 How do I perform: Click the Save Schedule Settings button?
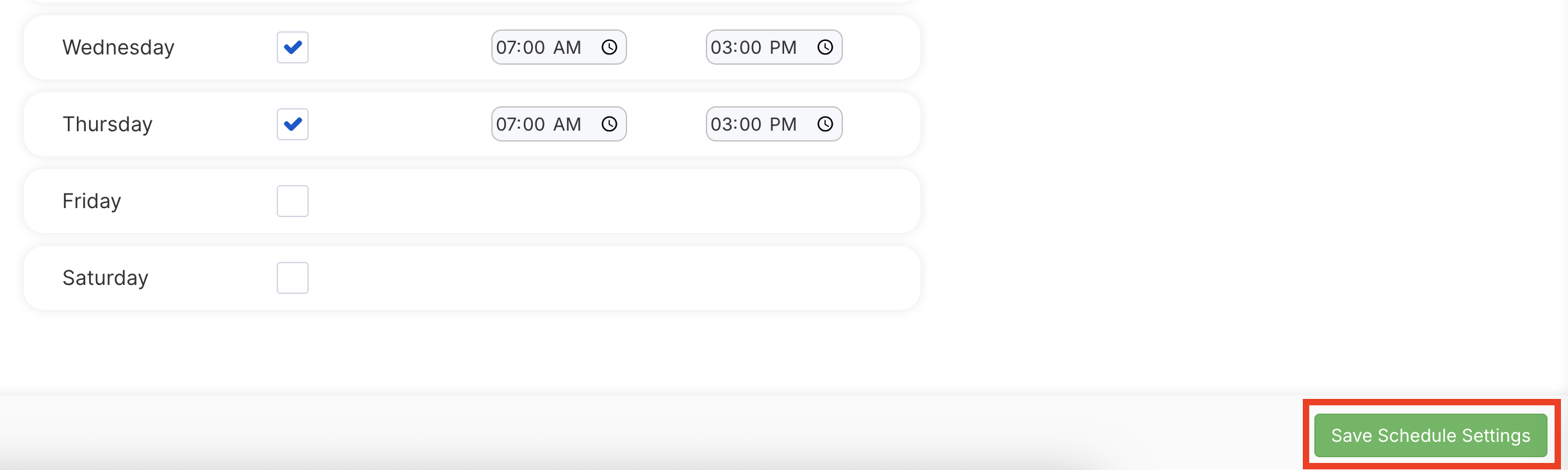coord(1430,435)
